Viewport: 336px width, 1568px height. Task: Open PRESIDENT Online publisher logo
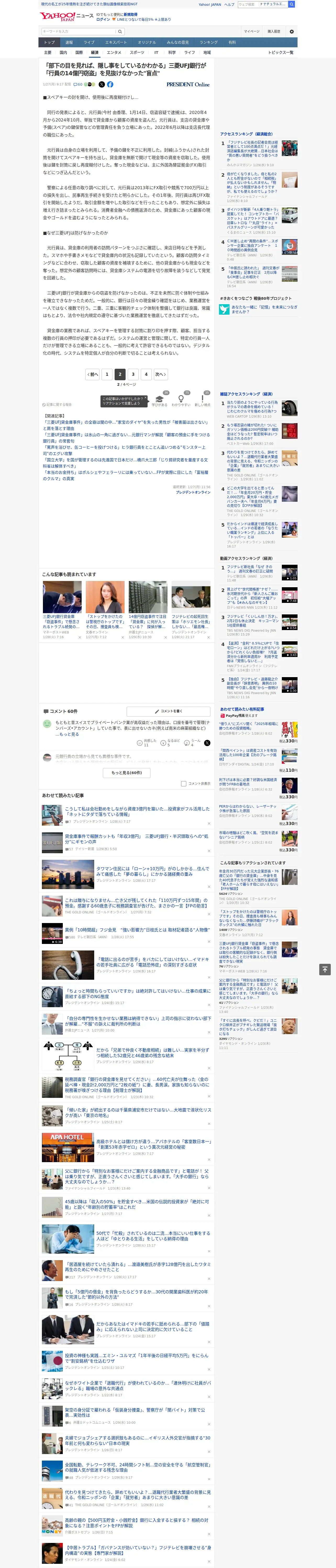[x=188, y=85]
